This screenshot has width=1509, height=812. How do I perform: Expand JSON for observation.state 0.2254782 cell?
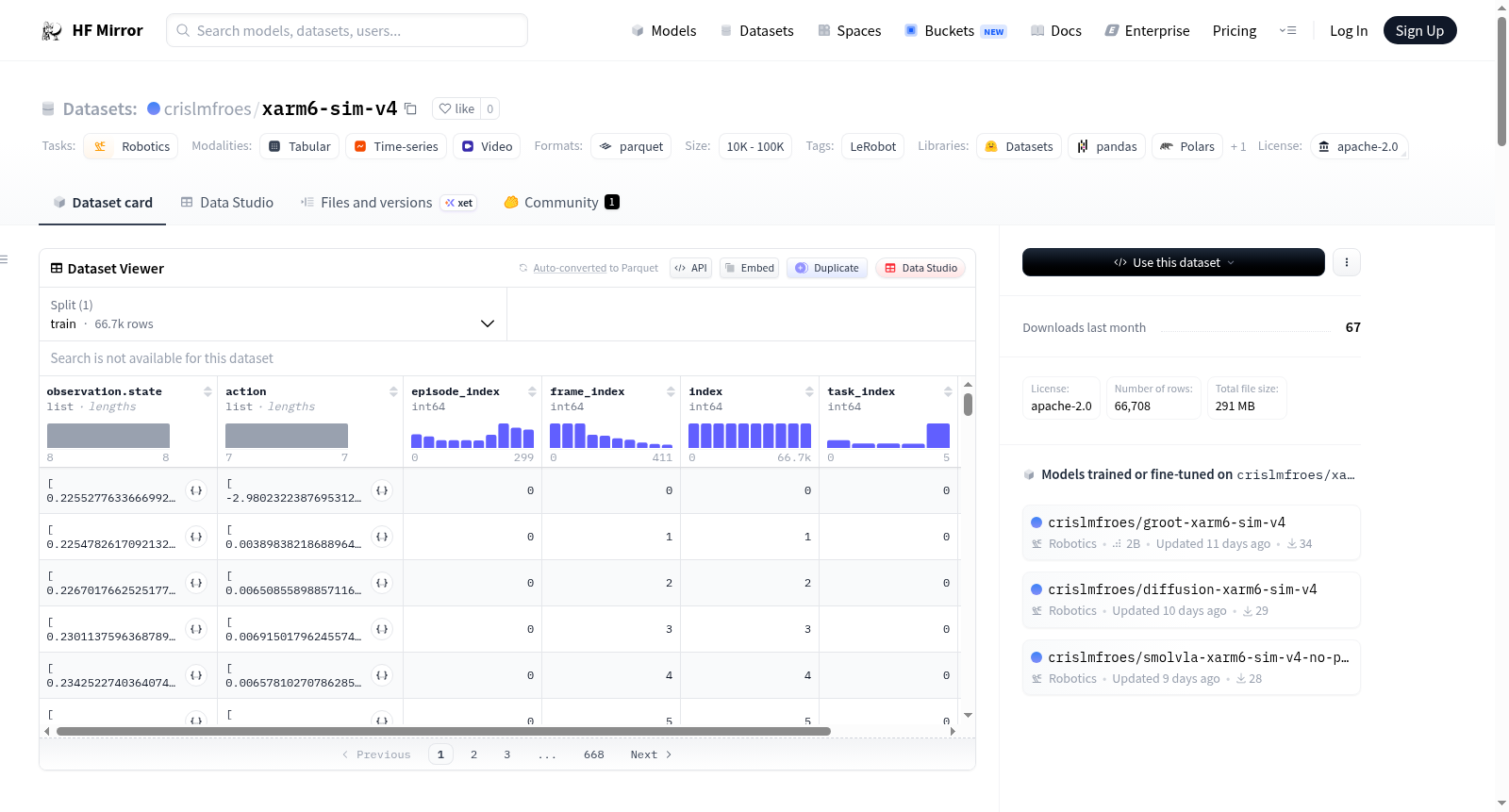pyautogui.click(x=196, y=537)
